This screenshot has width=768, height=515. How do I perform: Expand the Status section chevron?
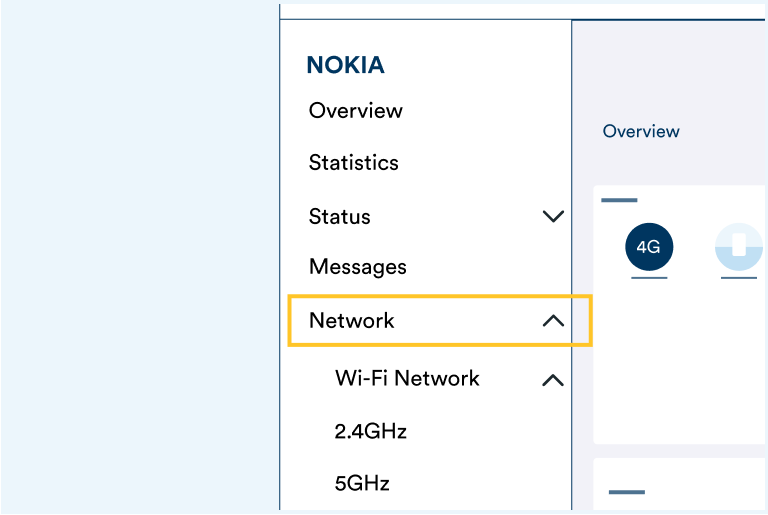[x=552, y=216]
